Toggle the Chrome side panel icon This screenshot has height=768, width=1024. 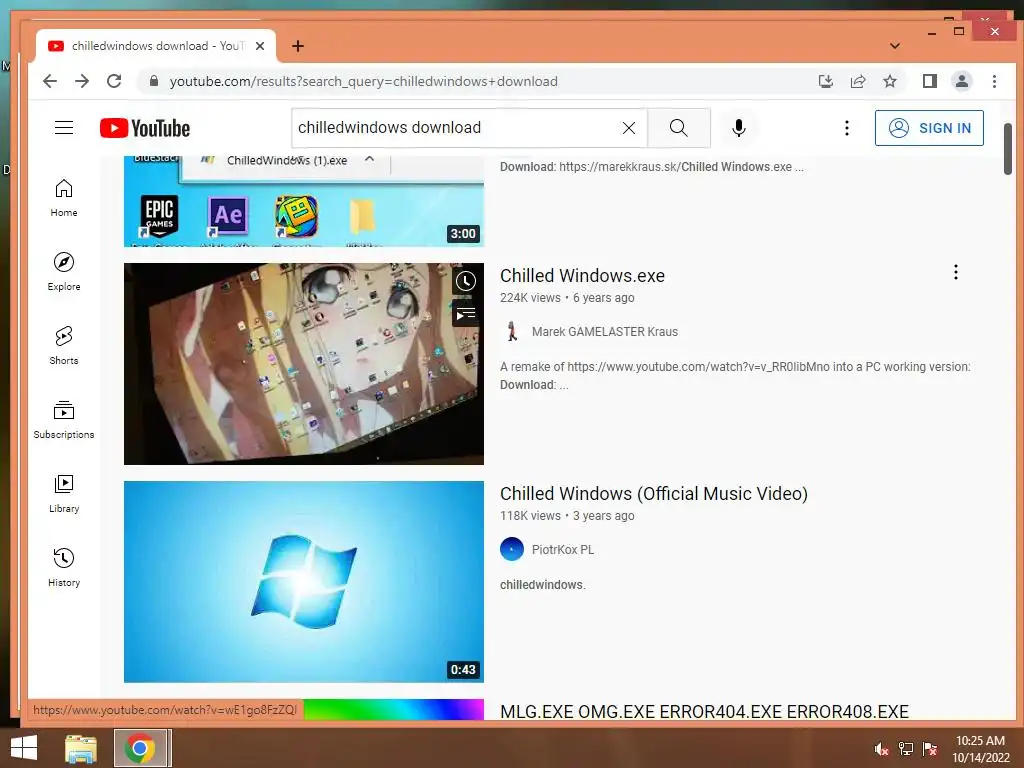pyautogui.click(x=929, y=81)
